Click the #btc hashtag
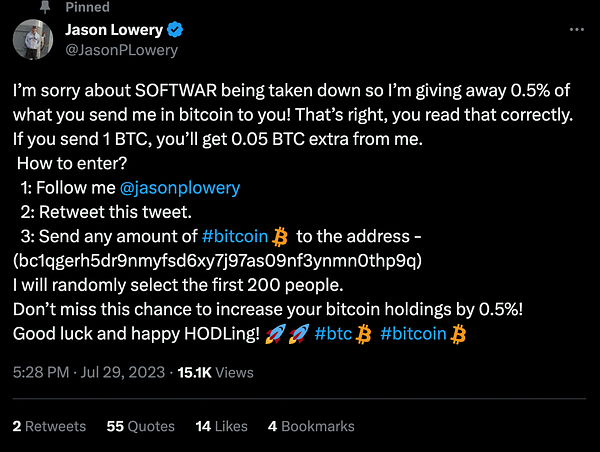 click(333, 335)
